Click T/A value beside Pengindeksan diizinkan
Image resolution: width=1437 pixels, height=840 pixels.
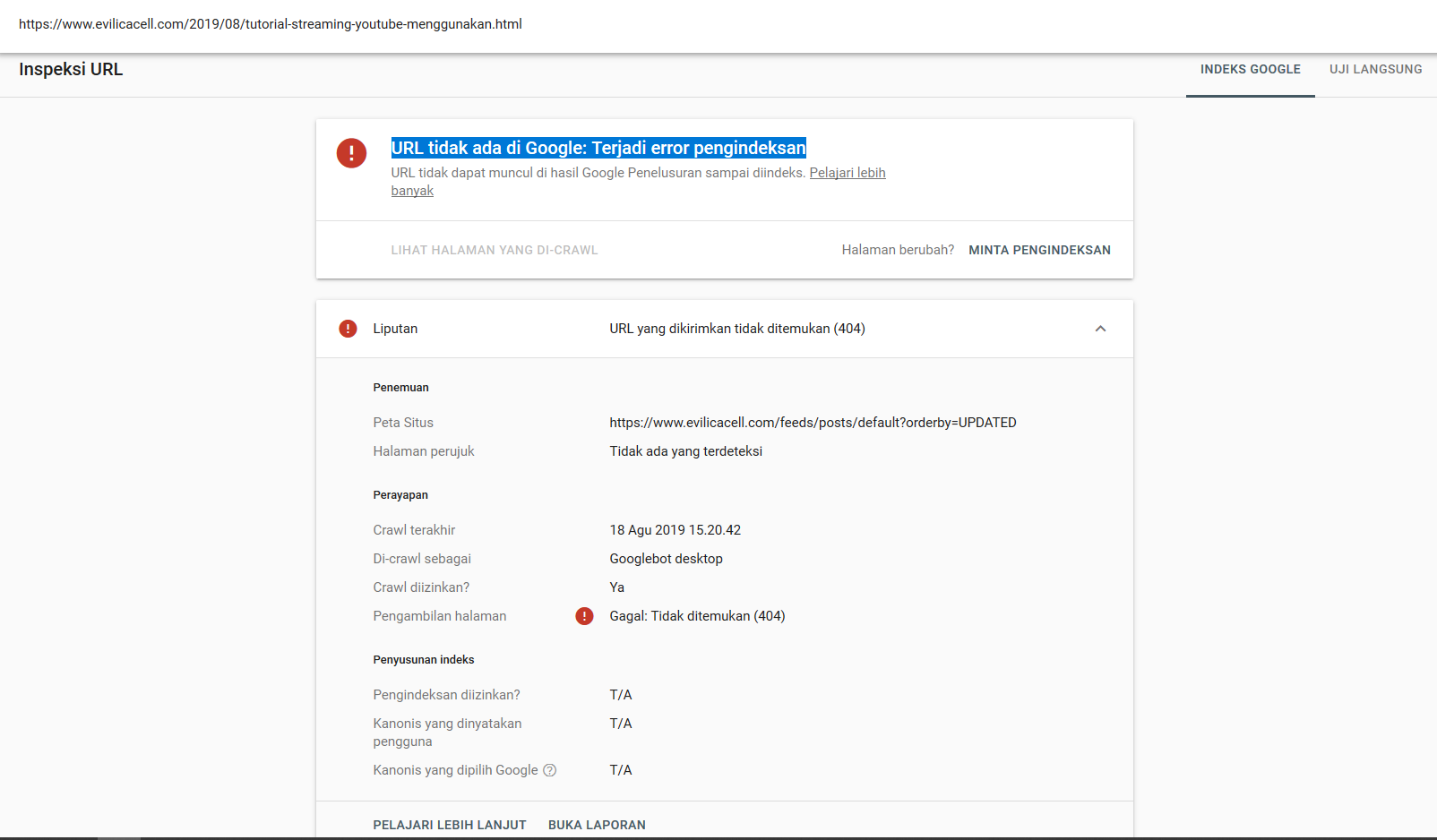pos(621,695)
